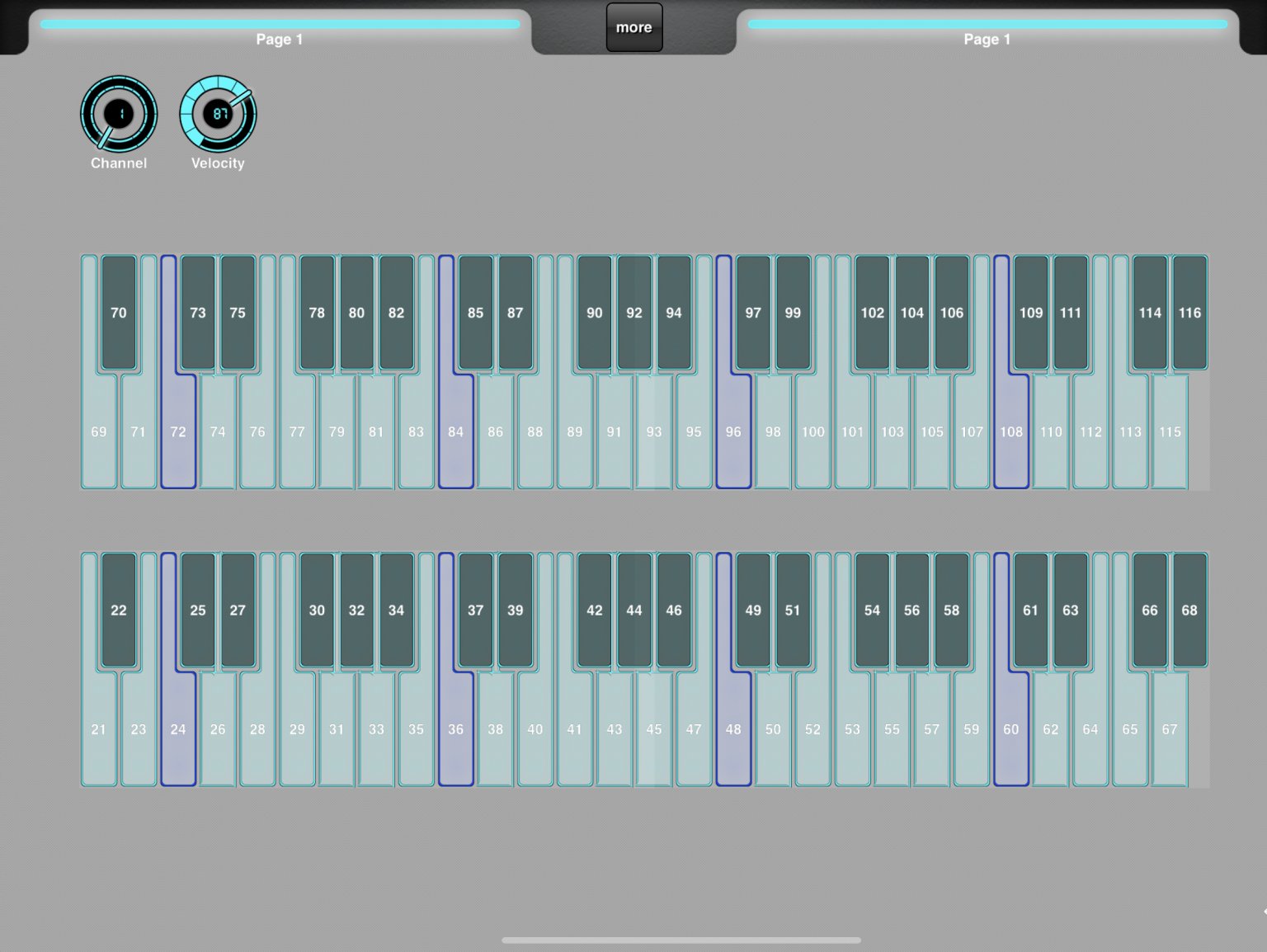
Task: Play black key 68
Action: point(1189,610)
